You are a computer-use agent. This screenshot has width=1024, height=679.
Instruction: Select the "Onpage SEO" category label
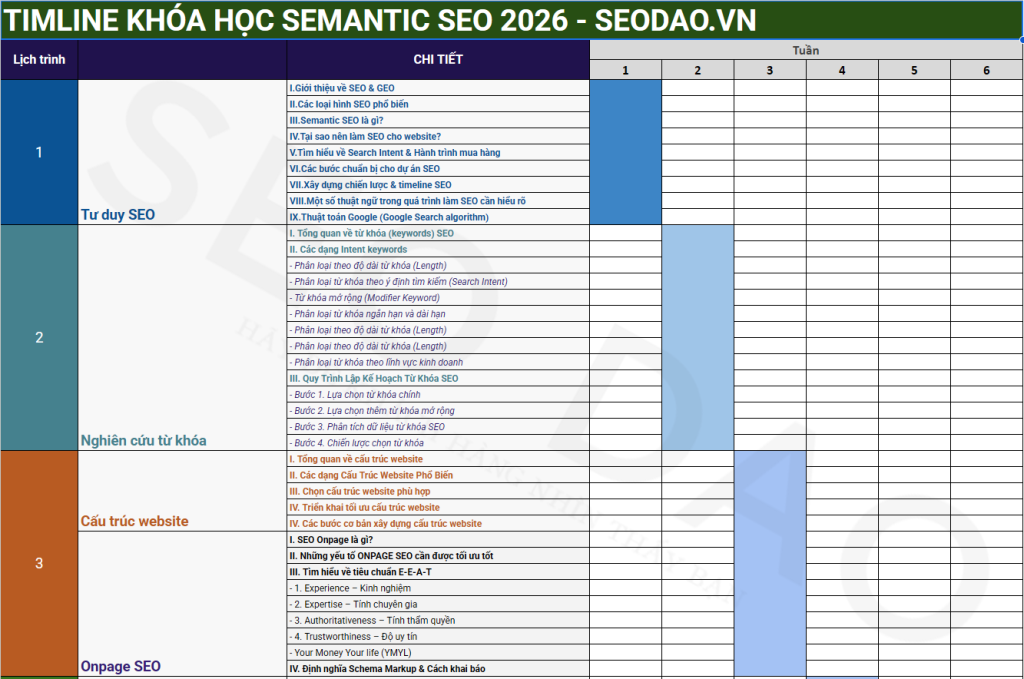click(120, 666)
